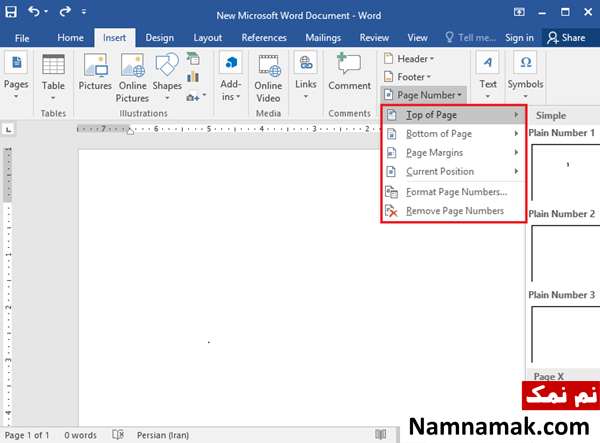This screenshot has width=600, height=443.
Task: Open the Add-ins icon
Action: [x=231, y=62]
